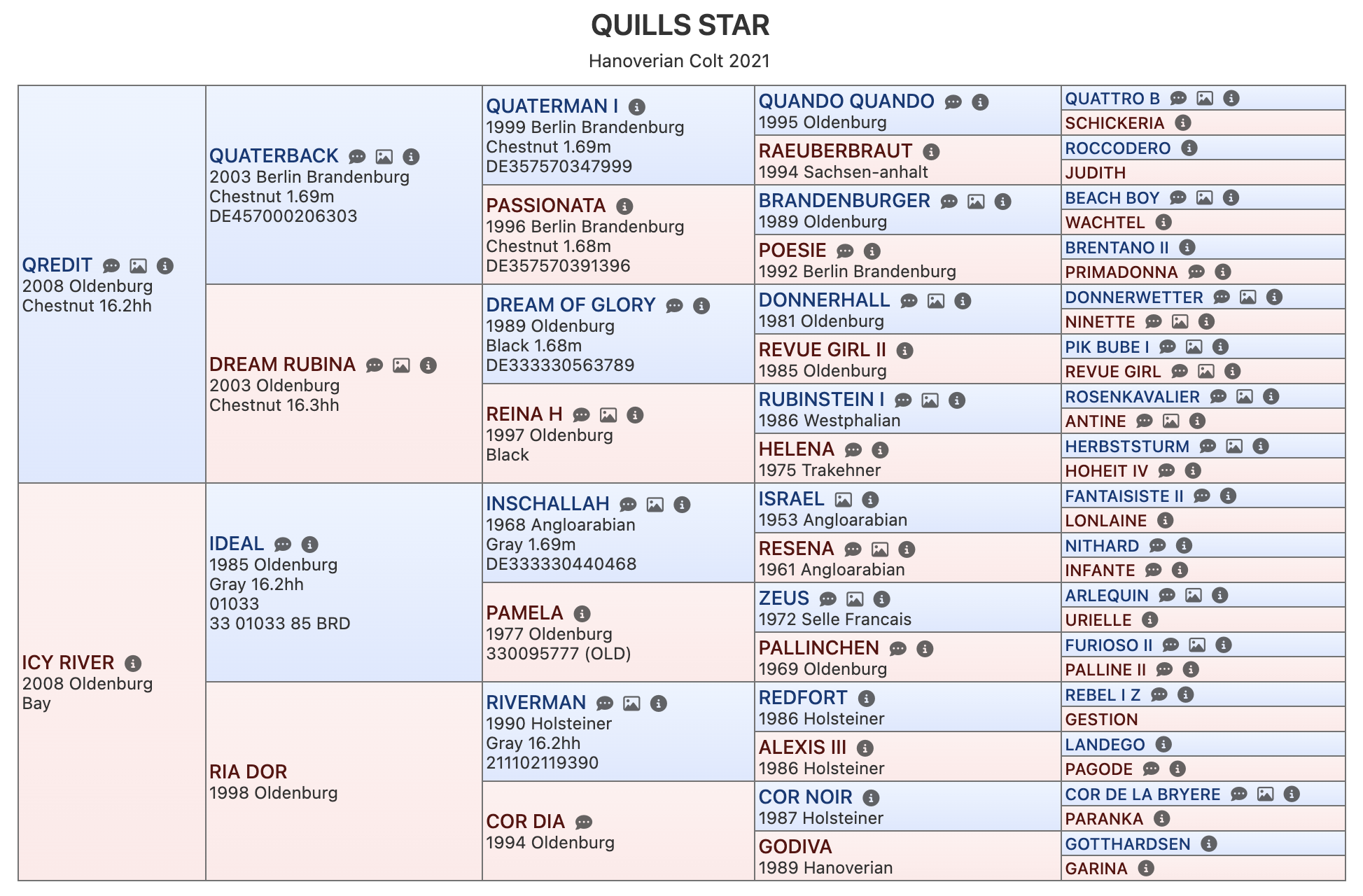View photo icon for DREAM RUBINA

click(x=401, y=365)
